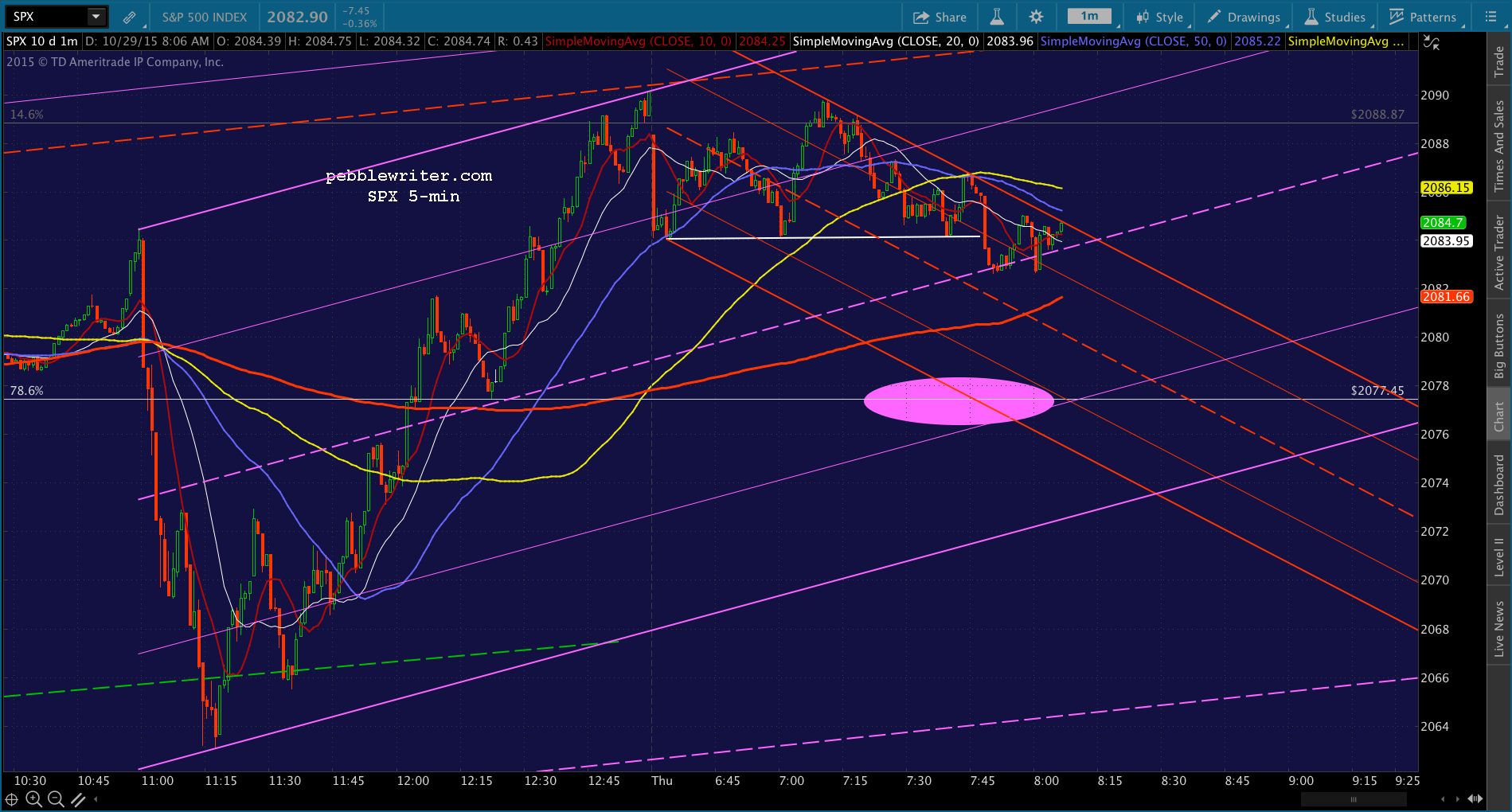Switch to the Chart side tab

1499,416
